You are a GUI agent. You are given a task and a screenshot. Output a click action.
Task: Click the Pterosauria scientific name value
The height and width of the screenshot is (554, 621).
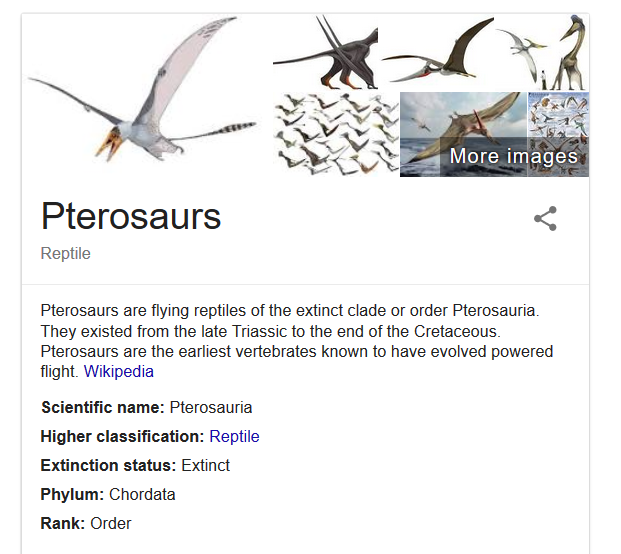click(x=211, y=407)
